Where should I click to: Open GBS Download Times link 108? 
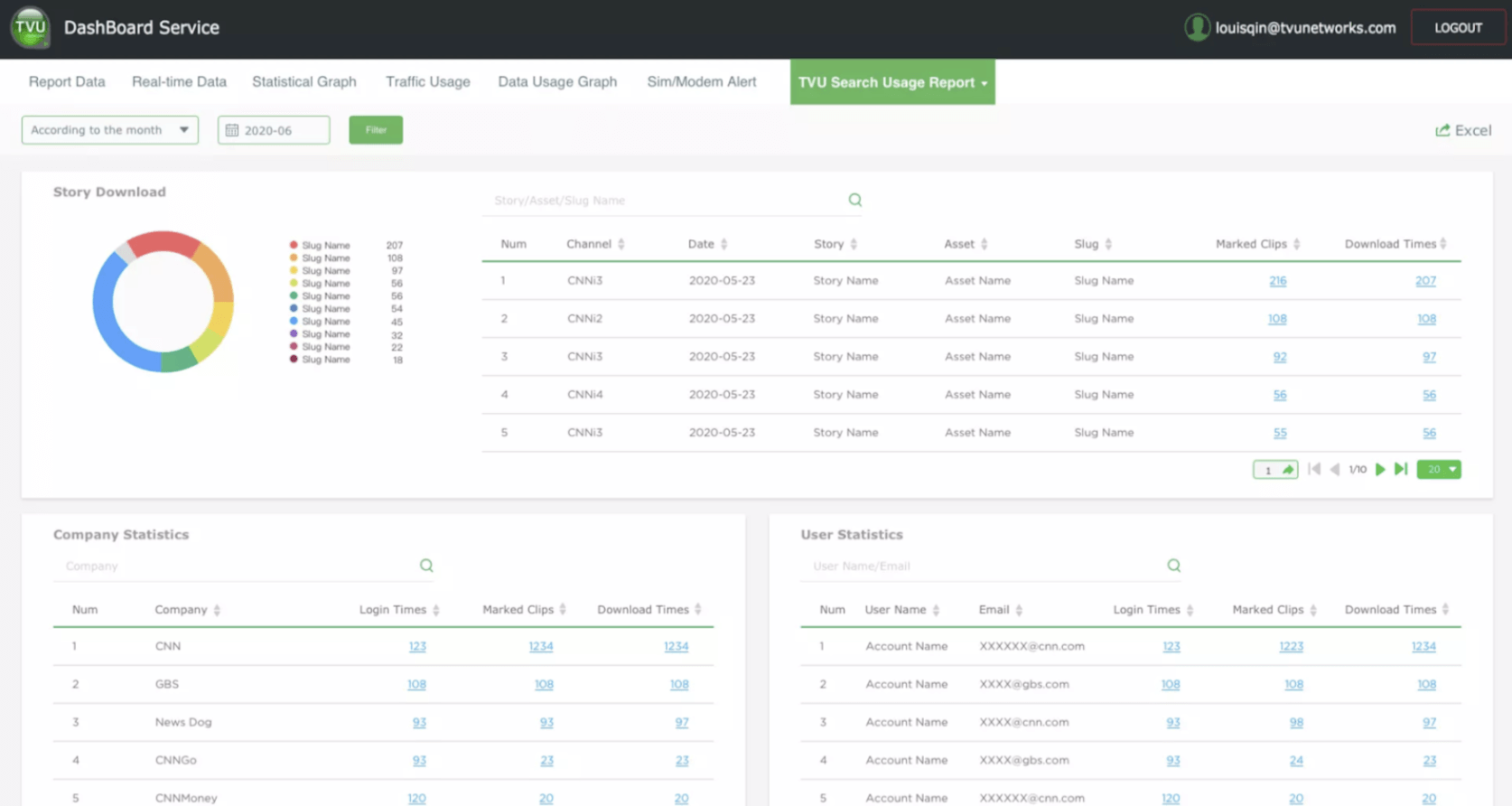(x=679, y=684)
